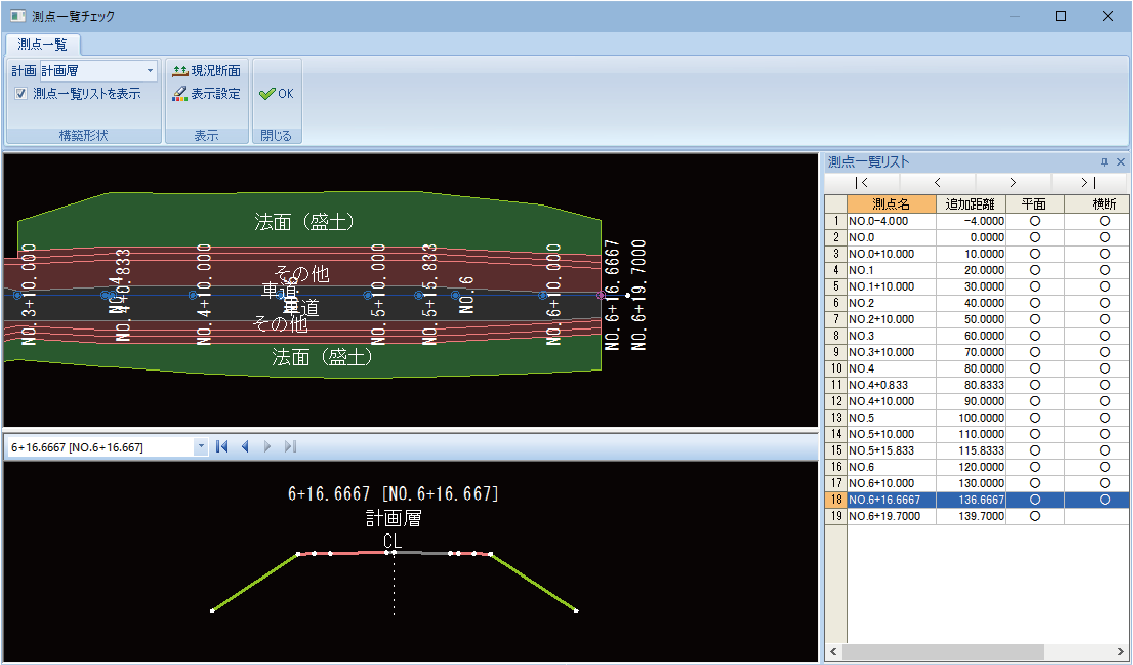The width and height of the screenshot is (1133, 665).
Task: Click distance value 100.0000
Action: click(x=970, y=418)
